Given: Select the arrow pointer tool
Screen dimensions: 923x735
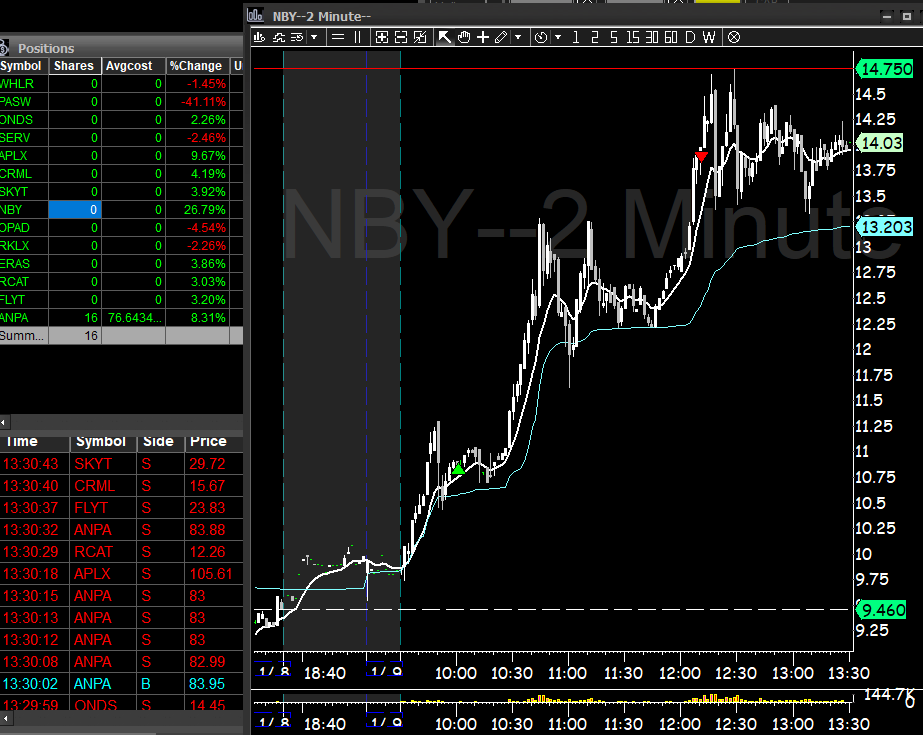Looking at the screenshot, I should pos(444,37).
